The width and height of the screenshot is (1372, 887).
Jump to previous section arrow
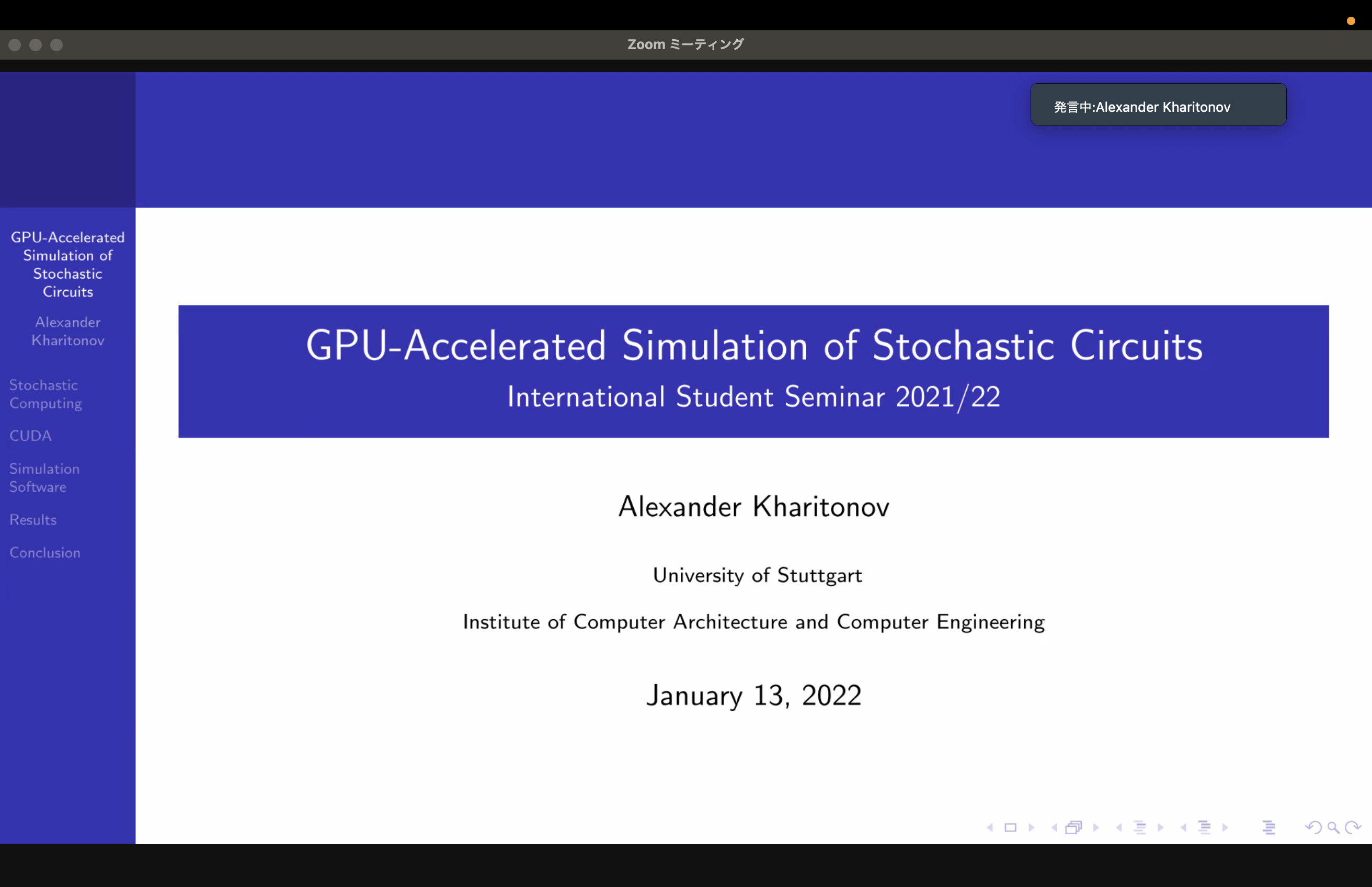[x=1183, y=828]
